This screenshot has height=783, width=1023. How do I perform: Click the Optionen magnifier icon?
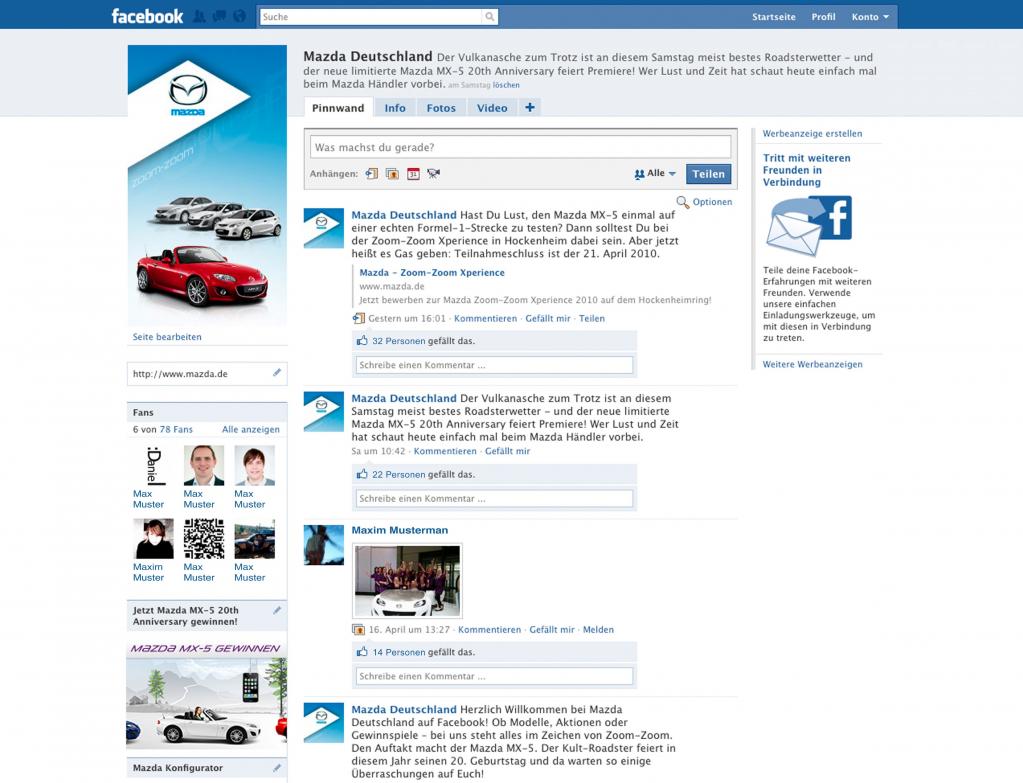tap(682, 202)
